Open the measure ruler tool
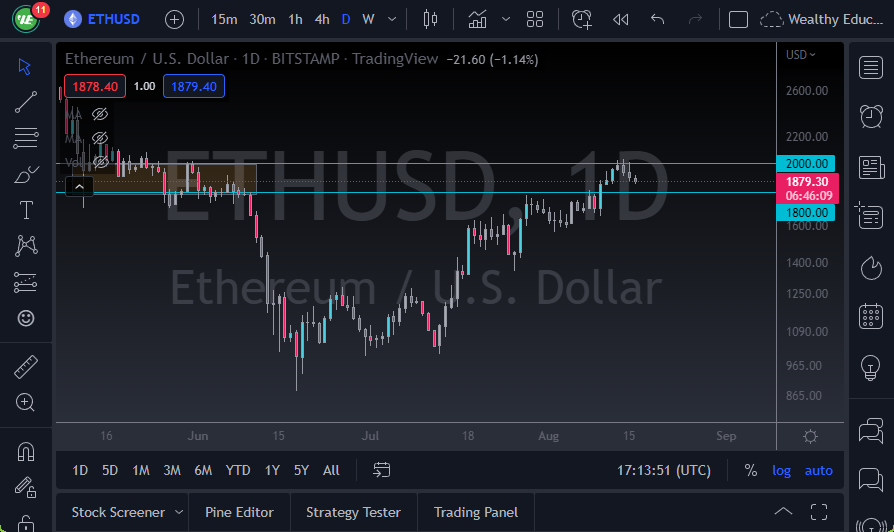The height and width of the screenshot is (532, 894). pyautogui.click(x=26, y=367)
